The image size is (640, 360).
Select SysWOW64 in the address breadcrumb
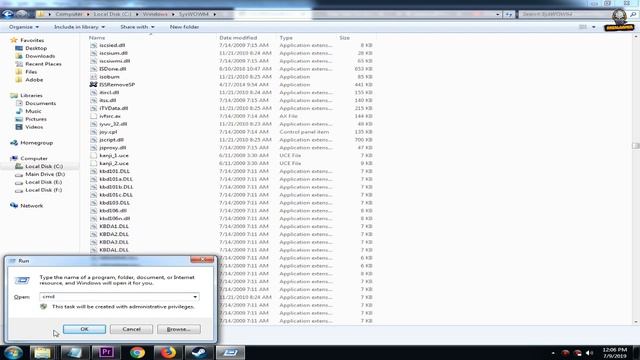[193, 14]
